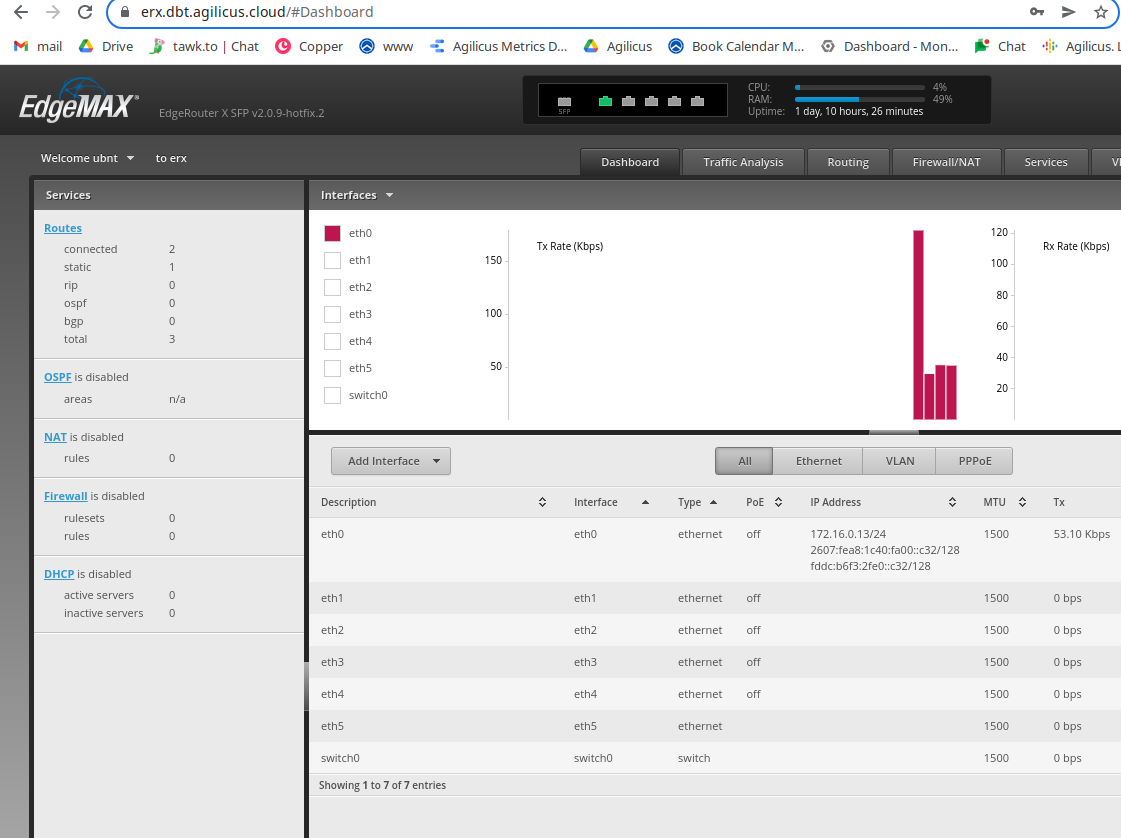Check the switch0 graph checkbox

[x=333, y=395]
